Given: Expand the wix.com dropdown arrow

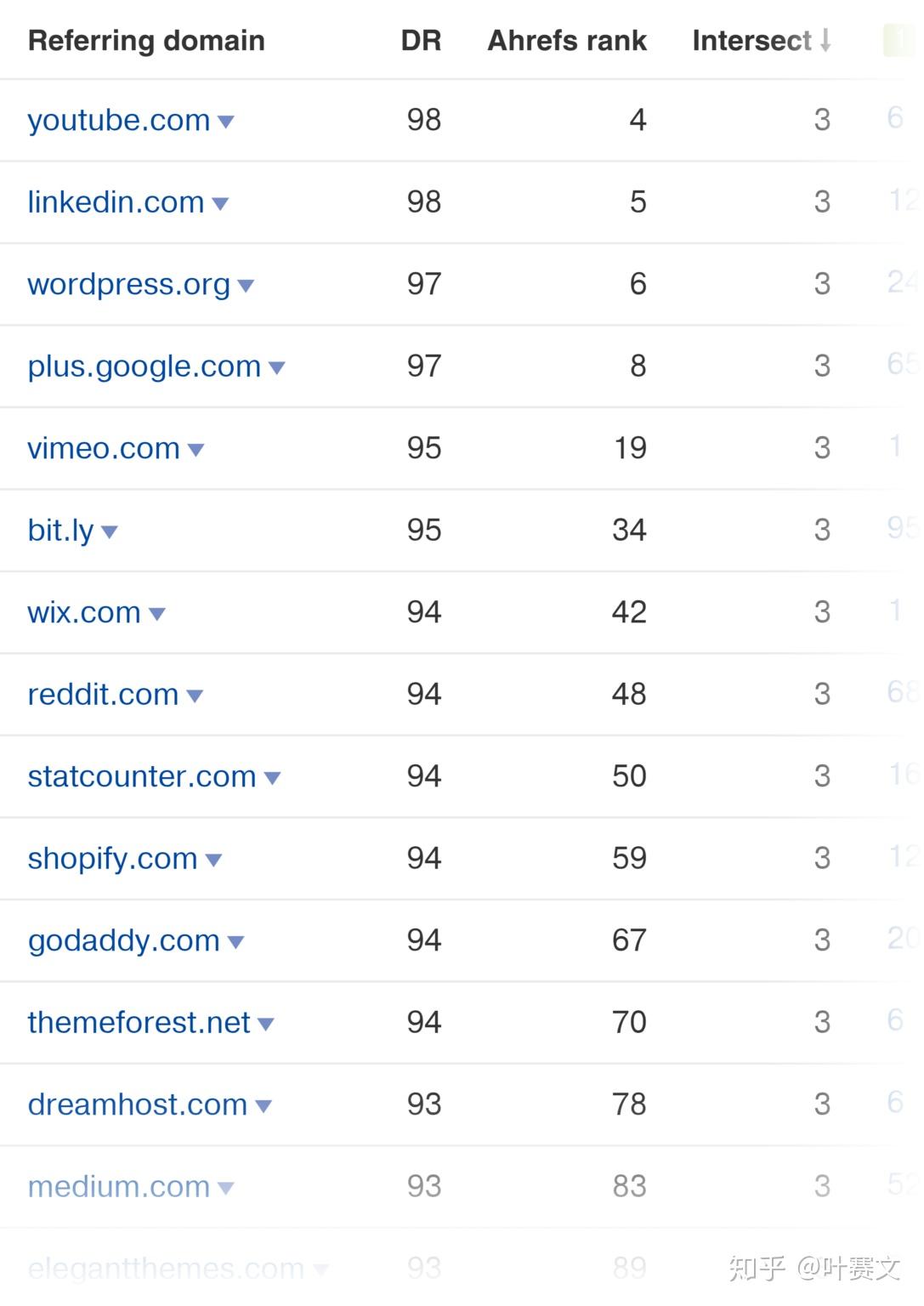Looking at the screenshot, I should [x=156, y=615].
